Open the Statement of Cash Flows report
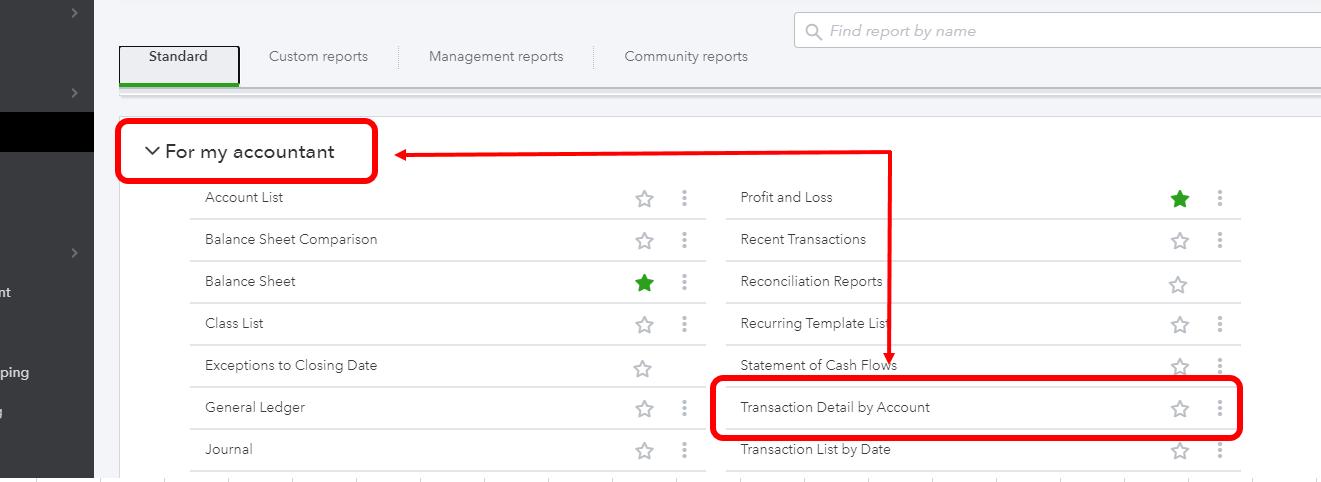The width and height of the screenshot is (1321, 482). [818, 365]
